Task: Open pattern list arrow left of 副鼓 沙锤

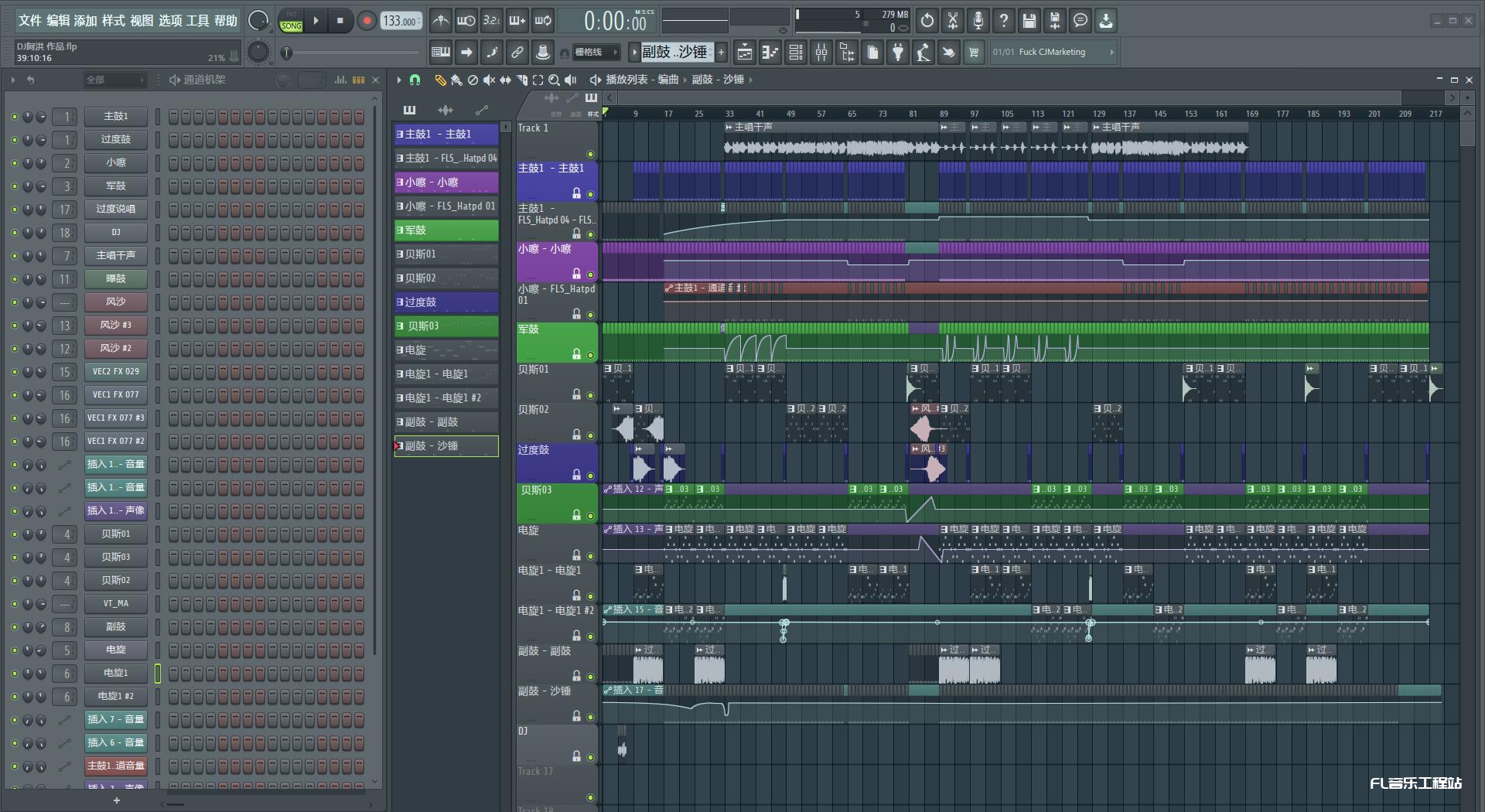Action: point(634,53)
